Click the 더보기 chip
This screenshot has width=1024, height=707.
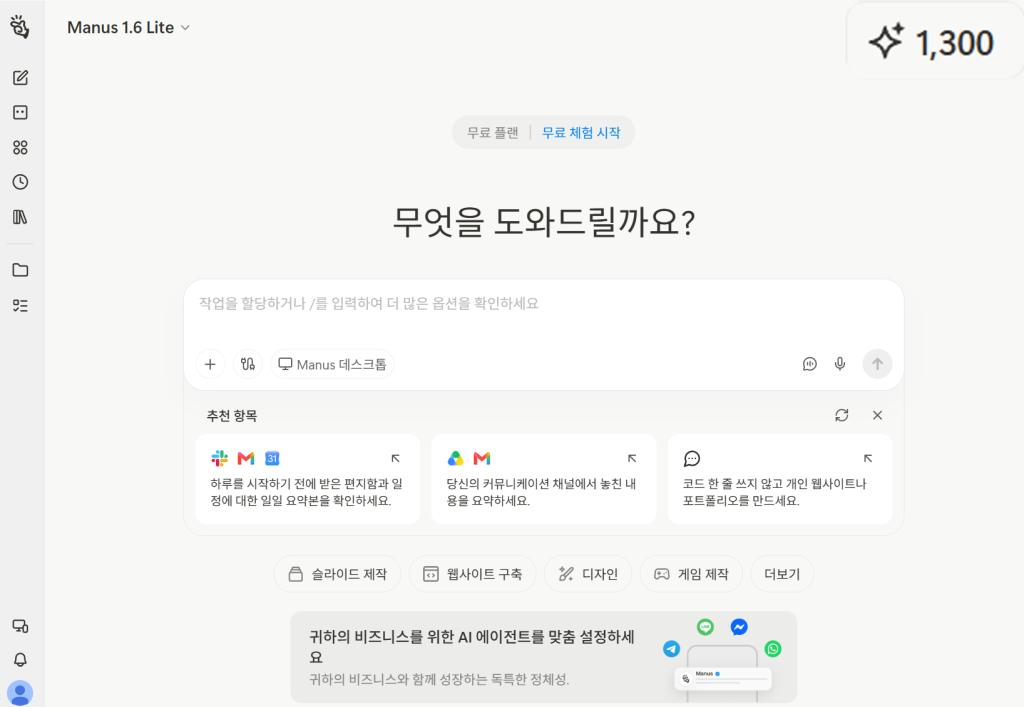782,574
